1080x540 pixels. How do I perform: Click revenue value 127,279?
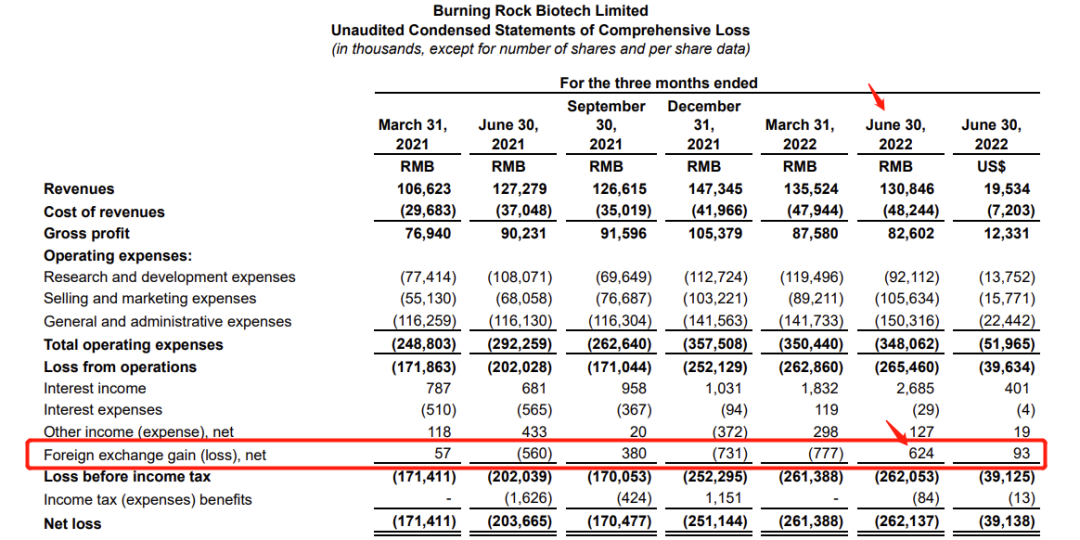point(521,189)
